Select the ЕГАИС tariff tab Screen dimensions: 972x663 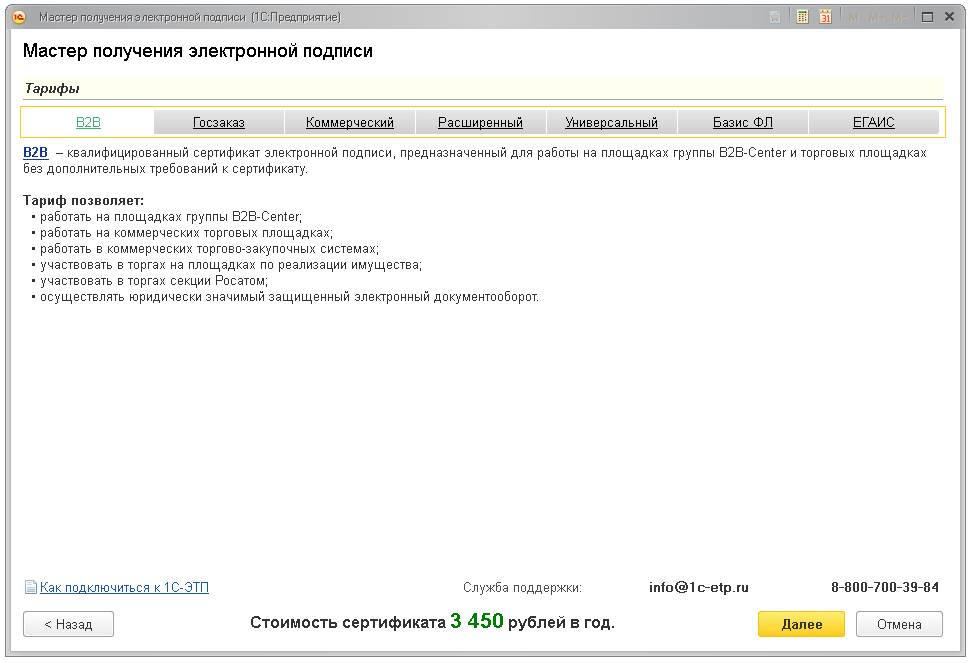tap(873, 122)
